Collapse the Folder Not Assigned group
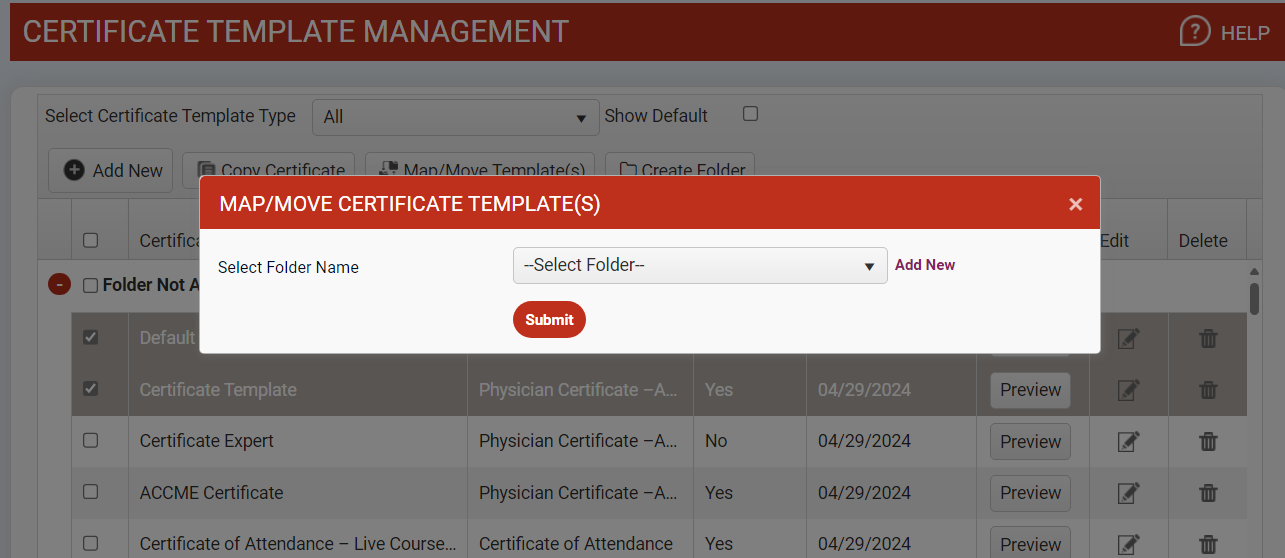1285x558 pixels. pos(59,285)
